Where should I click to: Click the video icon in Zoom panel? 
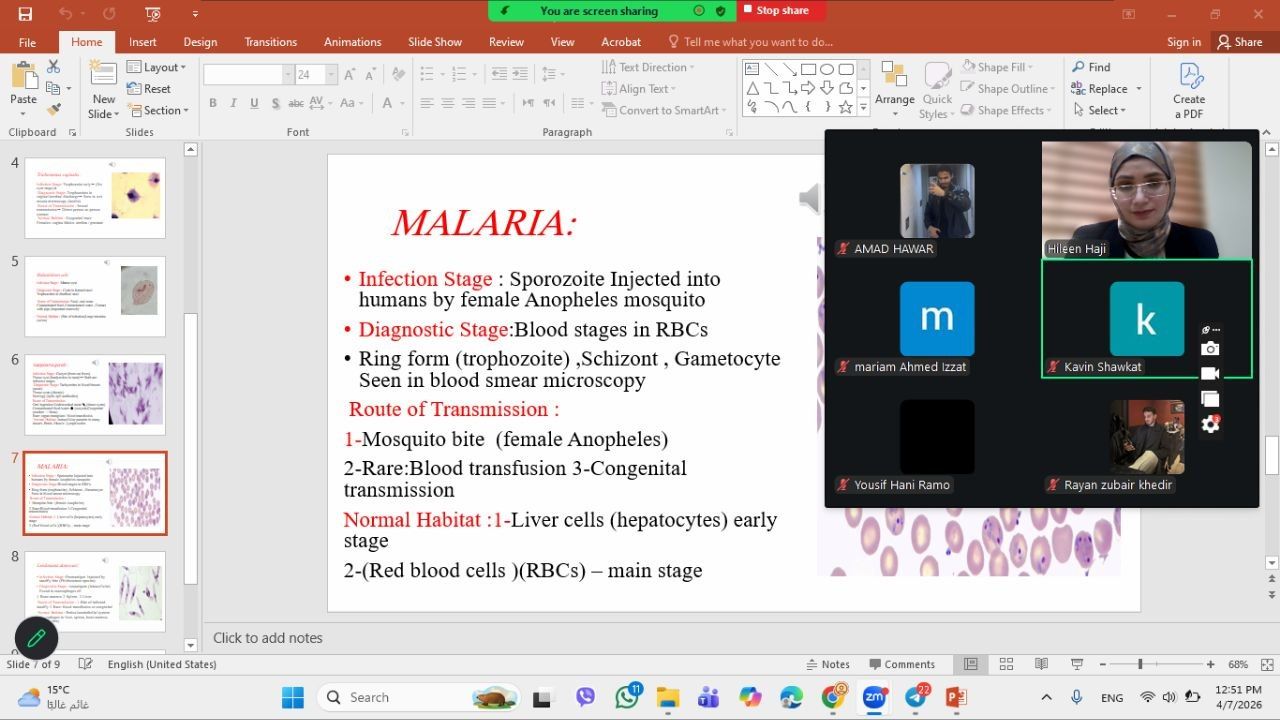tap(1210, 374)
